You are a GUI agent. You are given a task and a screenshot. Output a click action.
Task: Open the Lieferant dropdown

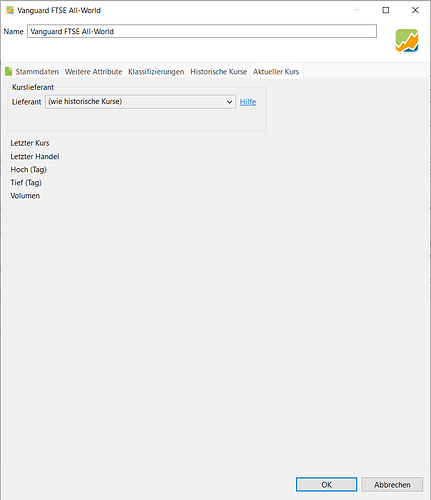point(140,102)
